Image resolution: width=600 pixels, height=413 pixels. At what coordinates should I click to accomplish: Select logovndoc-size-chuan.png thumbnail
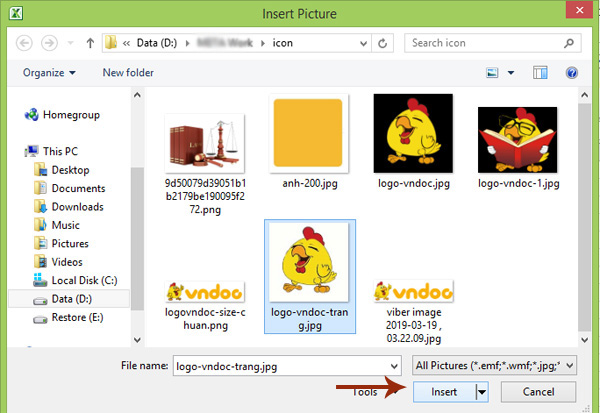pyautogui.click(x=205, y=292)
